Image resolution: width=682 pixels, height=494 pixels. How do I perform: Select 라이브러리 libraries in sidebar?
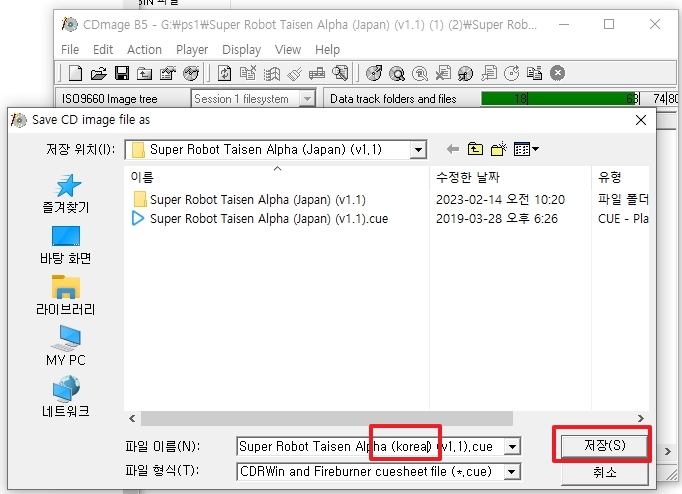tap(66, 296)
